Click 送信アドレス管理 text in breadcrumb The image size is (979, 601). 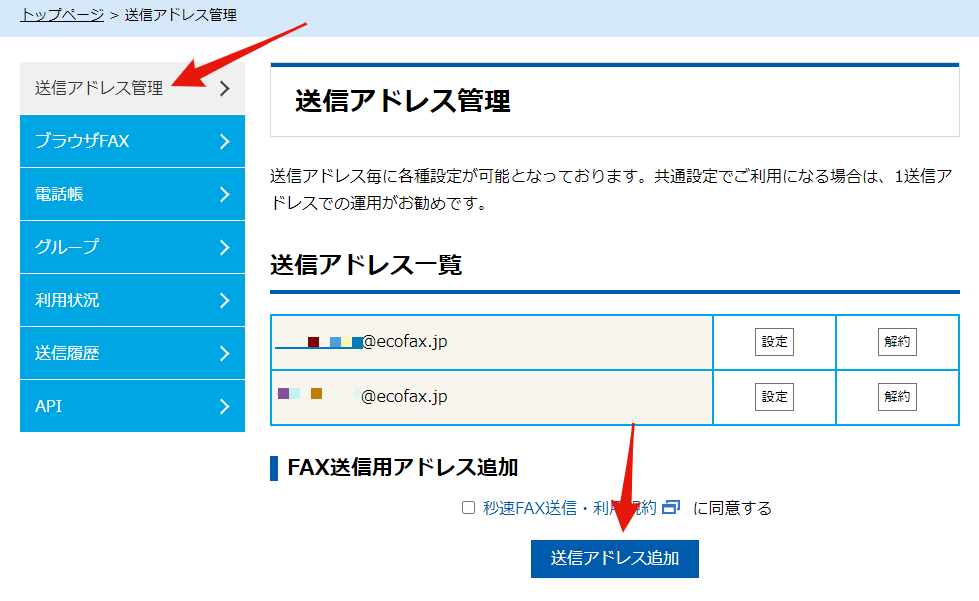coord(180,15)
